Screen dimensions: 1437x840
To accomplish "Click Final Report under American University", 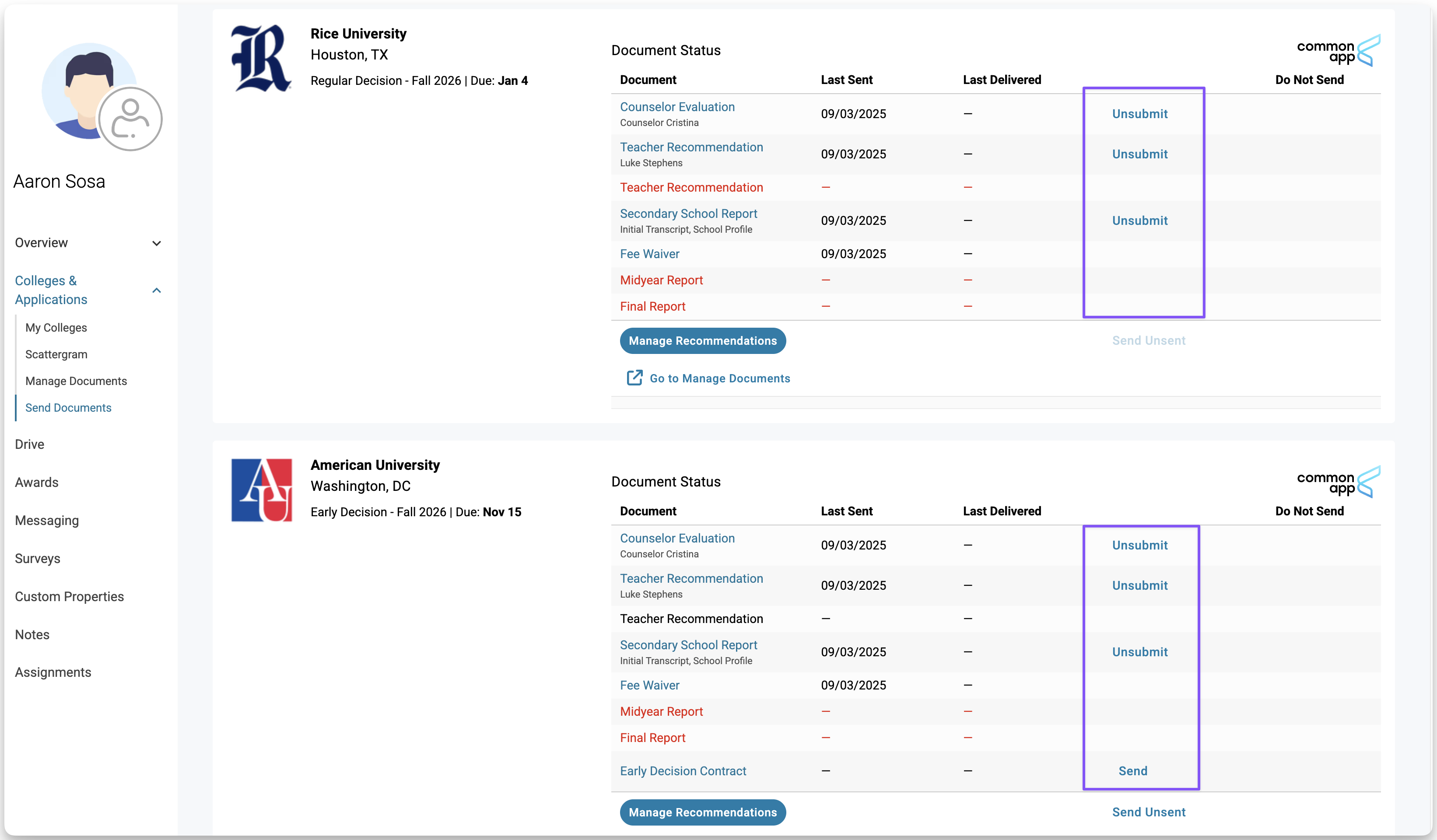I will [x=652, y=738].
